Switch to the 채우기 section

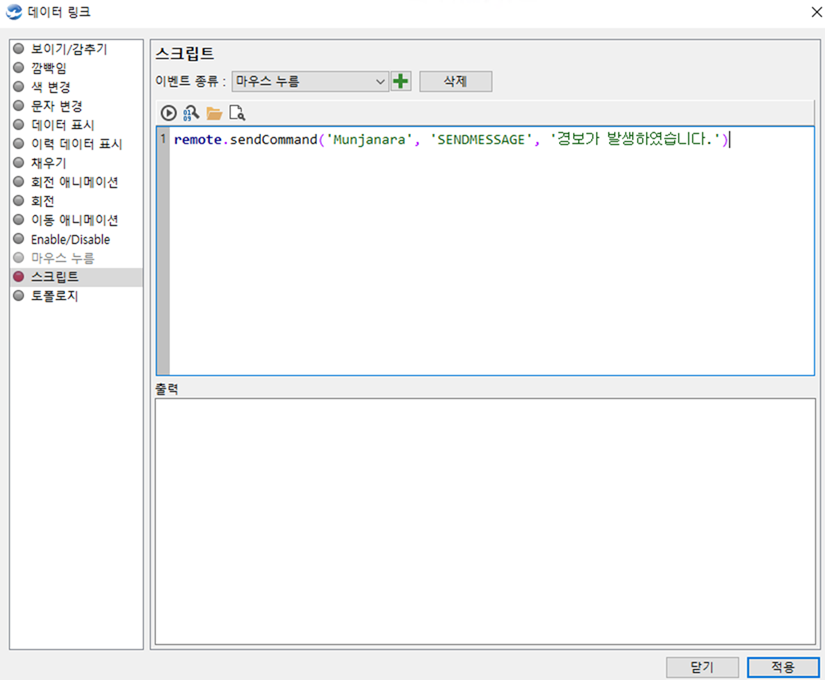click(49, 163)
